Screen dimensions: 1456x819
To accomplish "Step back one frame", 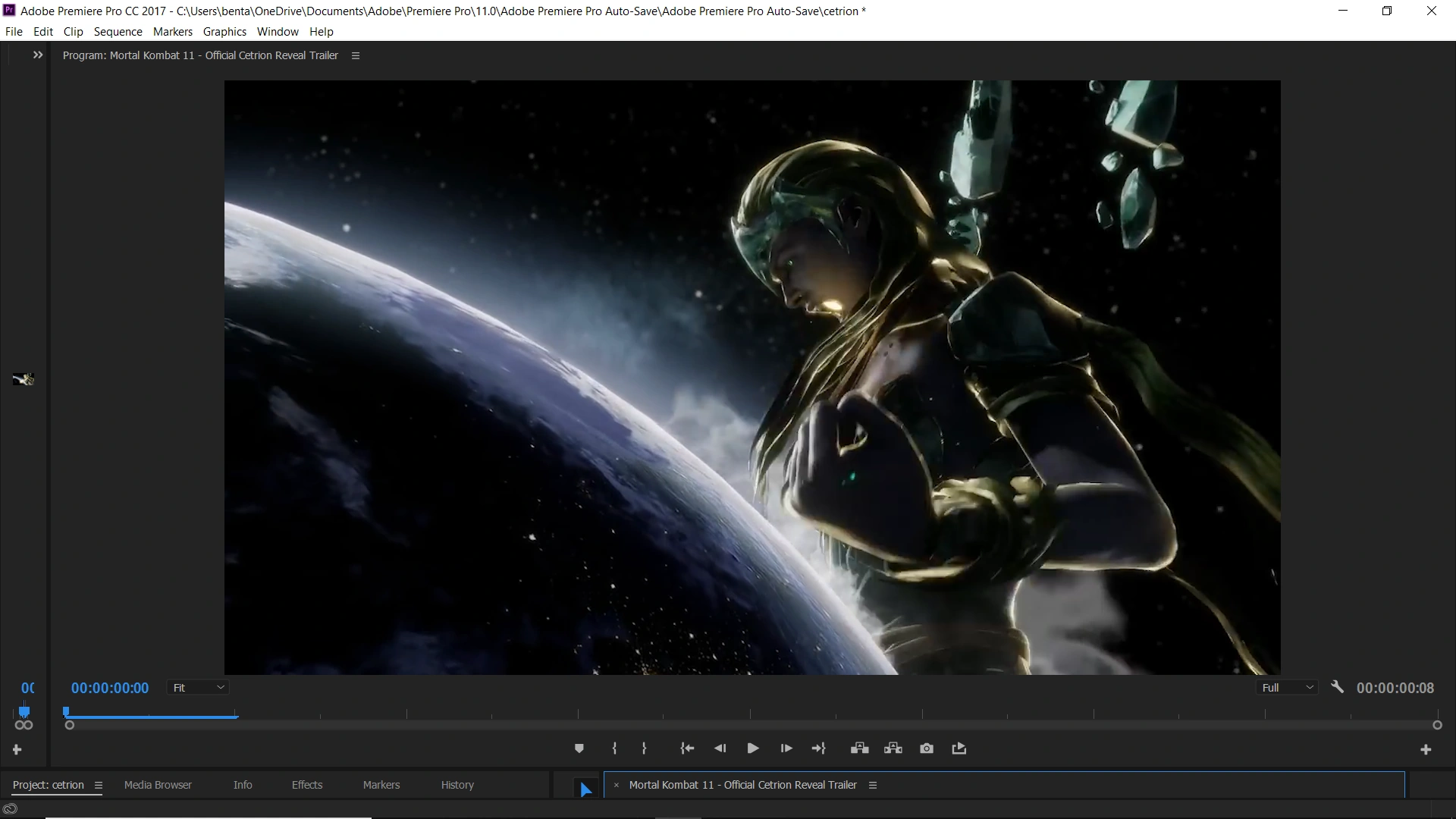I will coord(720,748).
